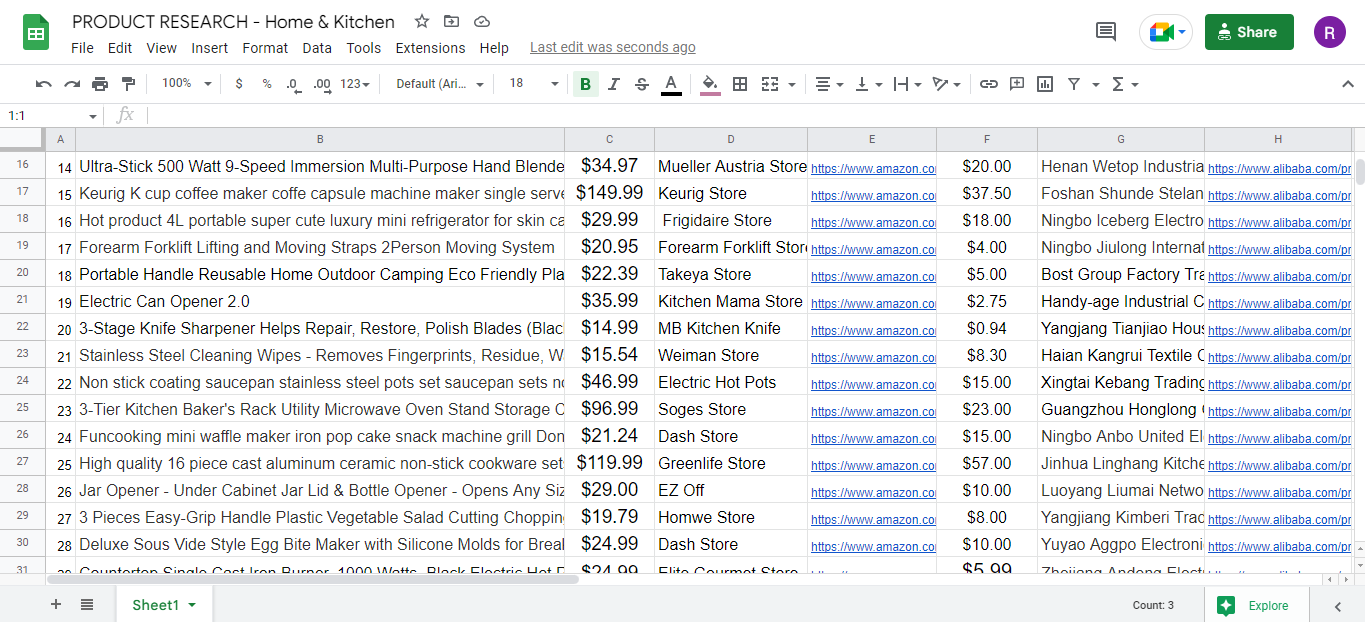Viewport: 1365px width, 622px height.
Task: Open the font family dropdown
Action: coord(438,84)
